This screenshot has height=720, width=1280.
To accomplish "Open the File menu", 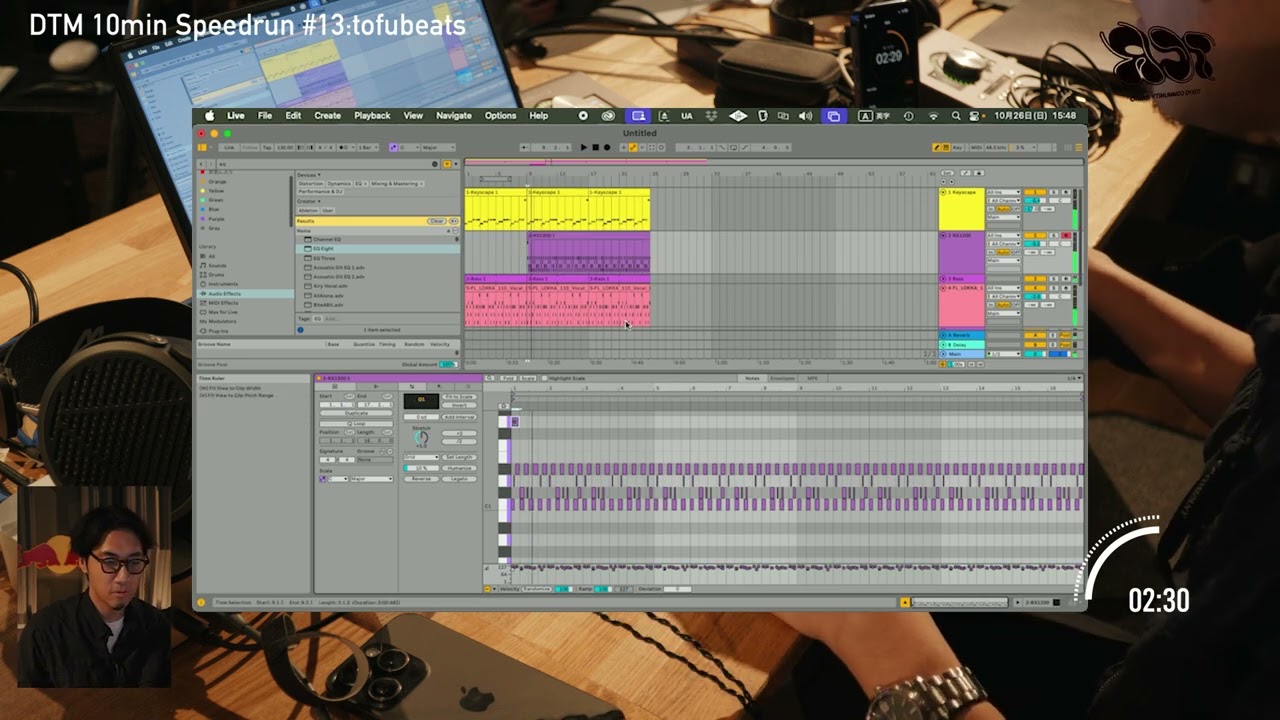I will coord(265,116).
